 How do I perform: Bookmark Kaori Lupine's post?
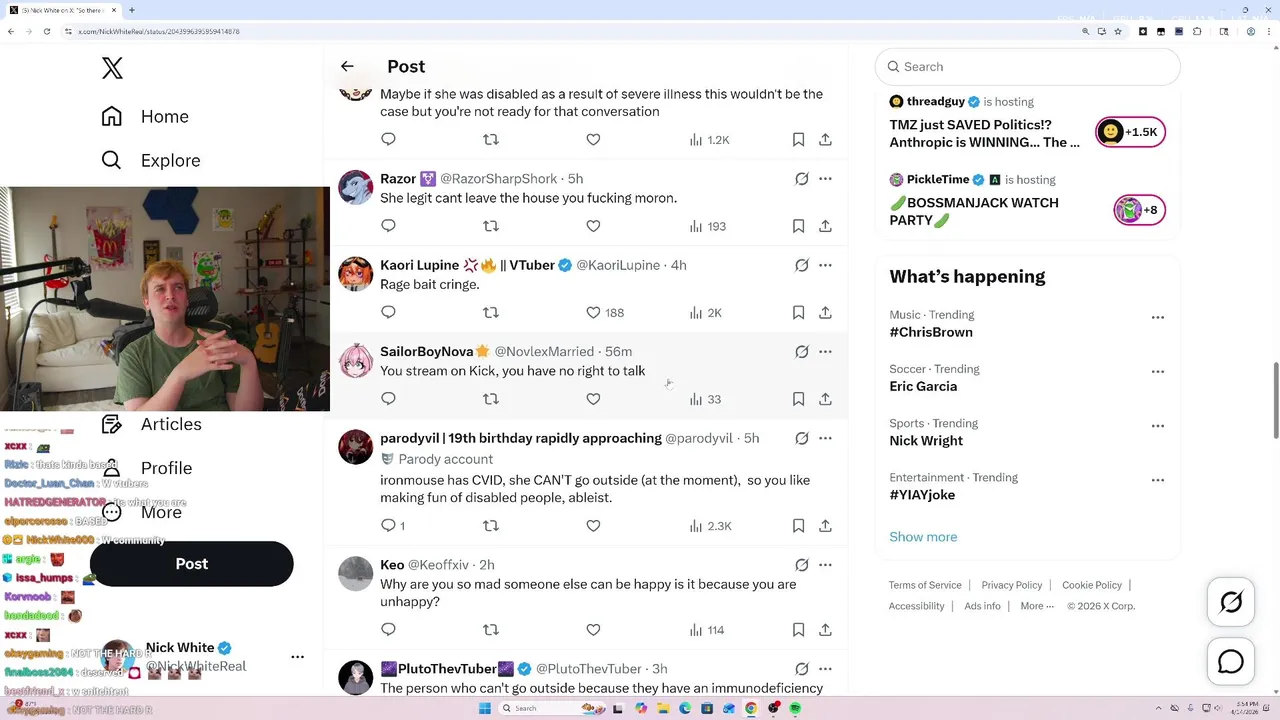coord(798,313)
